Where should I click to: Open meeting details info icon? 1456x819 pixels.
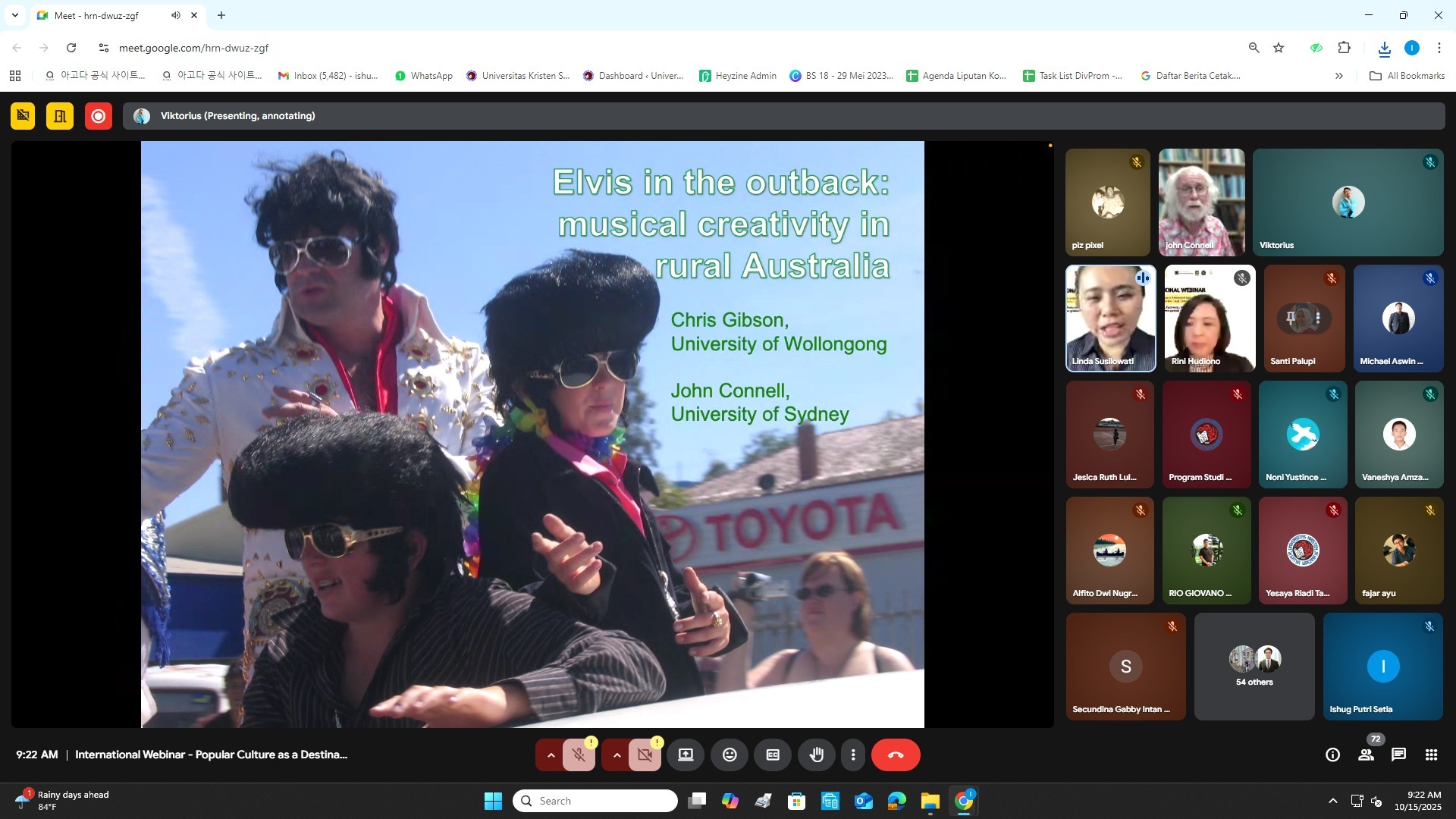(1332, 755)
